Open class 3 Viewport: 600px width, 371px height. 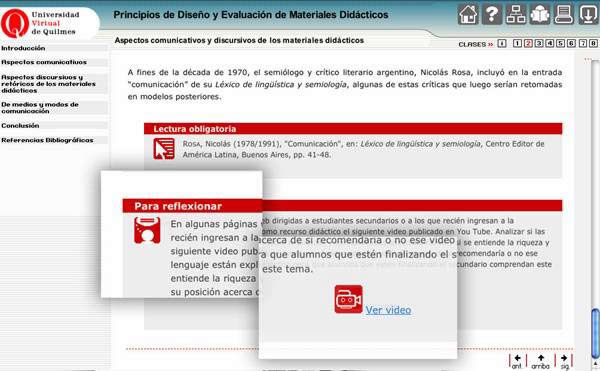(x=539, y=43)
